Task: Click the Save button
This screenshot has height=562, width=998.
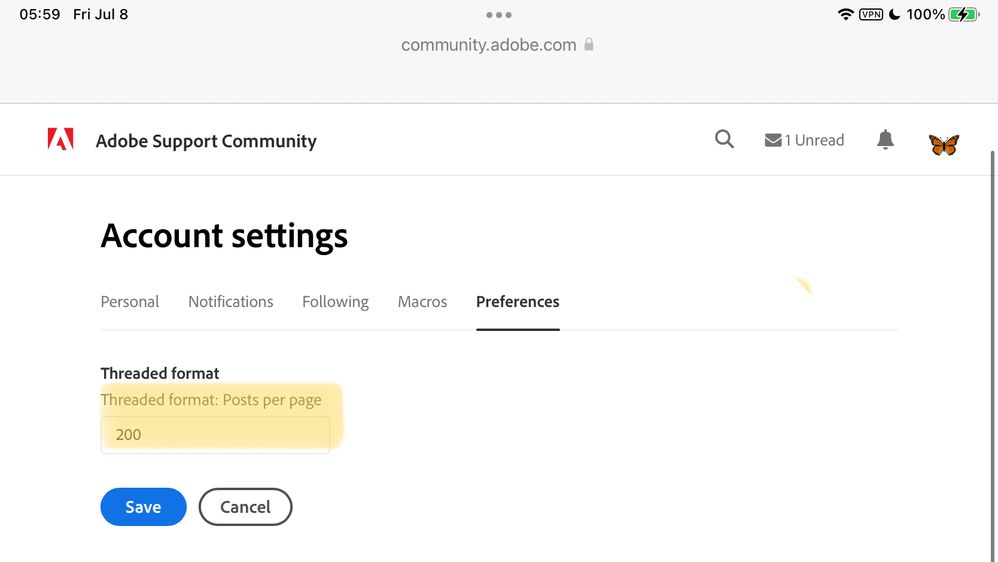Action: (x=143, y=507)
